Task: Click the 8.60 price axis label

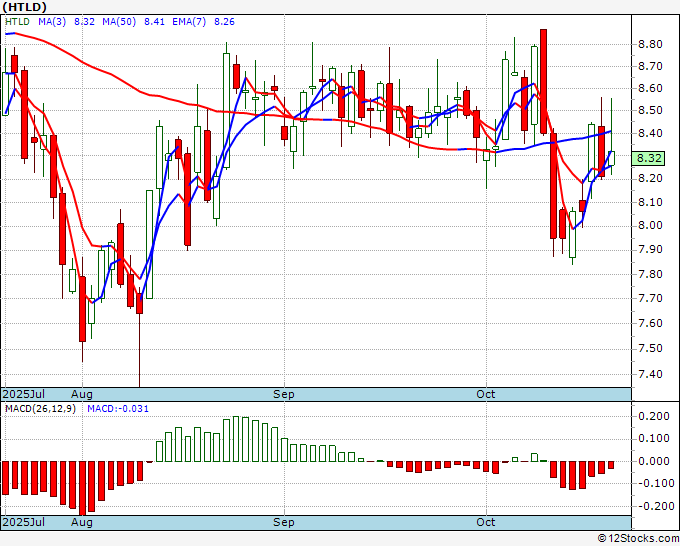Action: point(650,88)
